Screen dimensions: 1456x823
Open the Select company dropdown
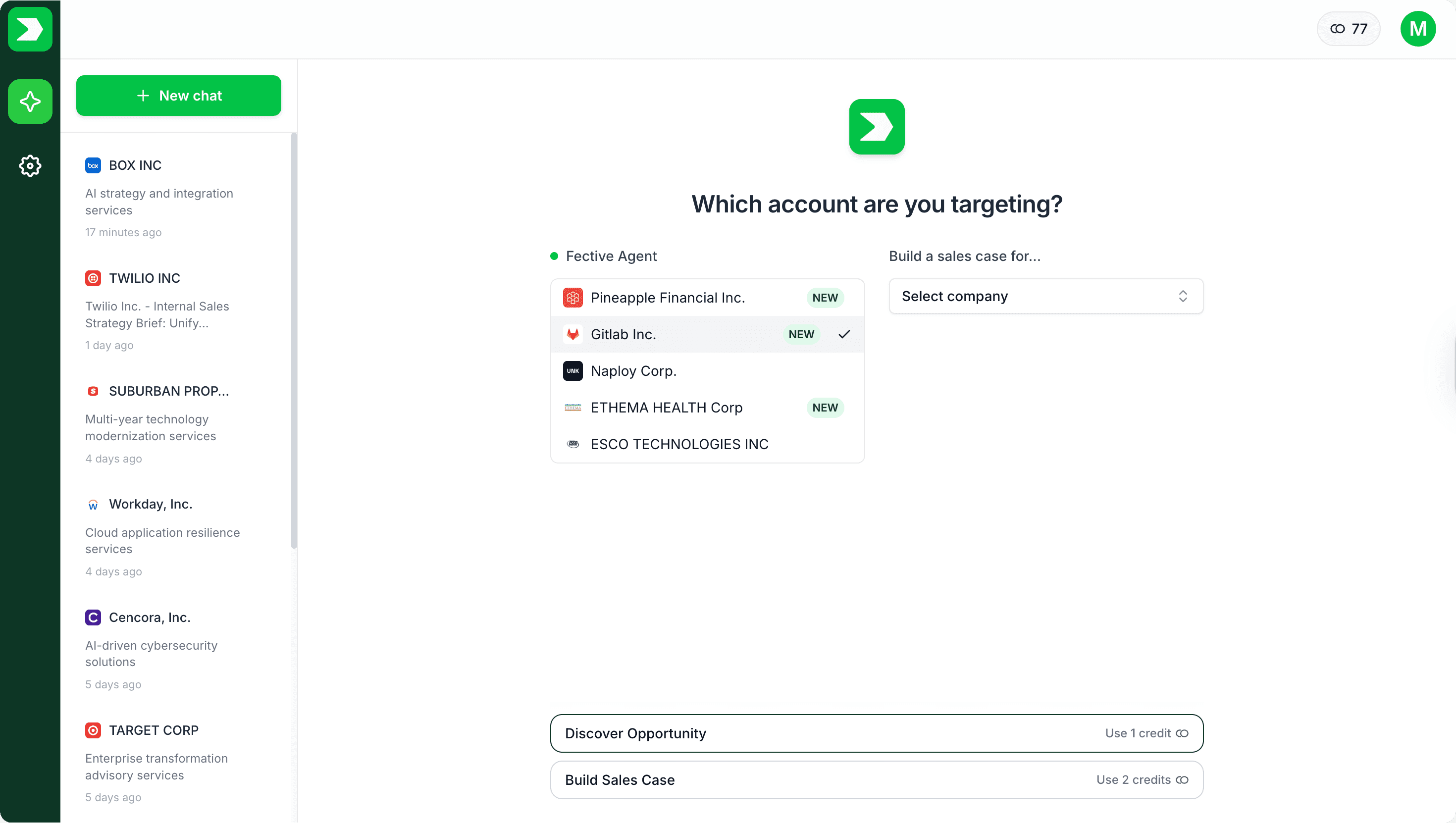click(1045, 296)
